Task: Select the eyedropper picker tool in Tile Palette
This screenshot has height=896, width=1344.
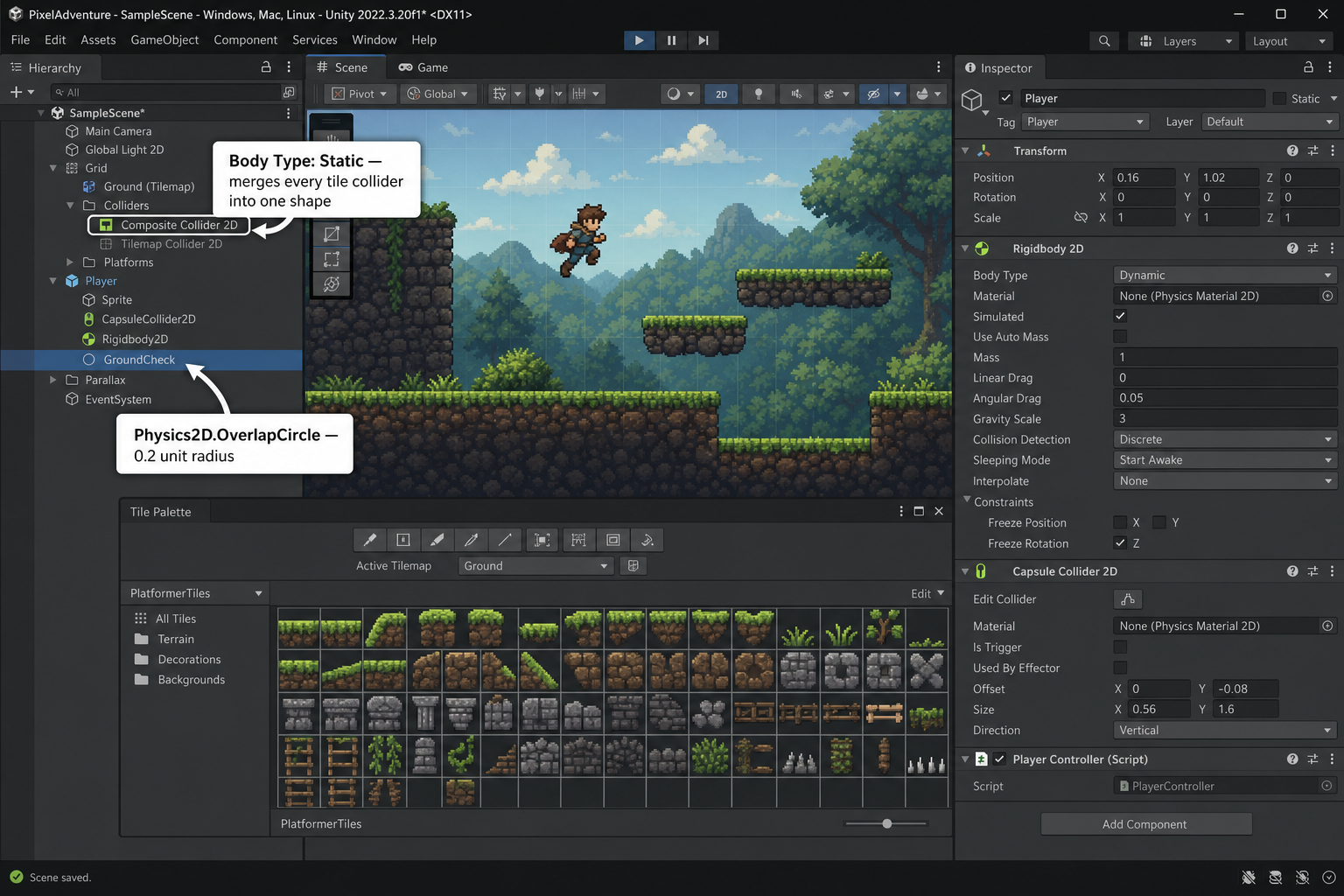Action: (471, 540)
